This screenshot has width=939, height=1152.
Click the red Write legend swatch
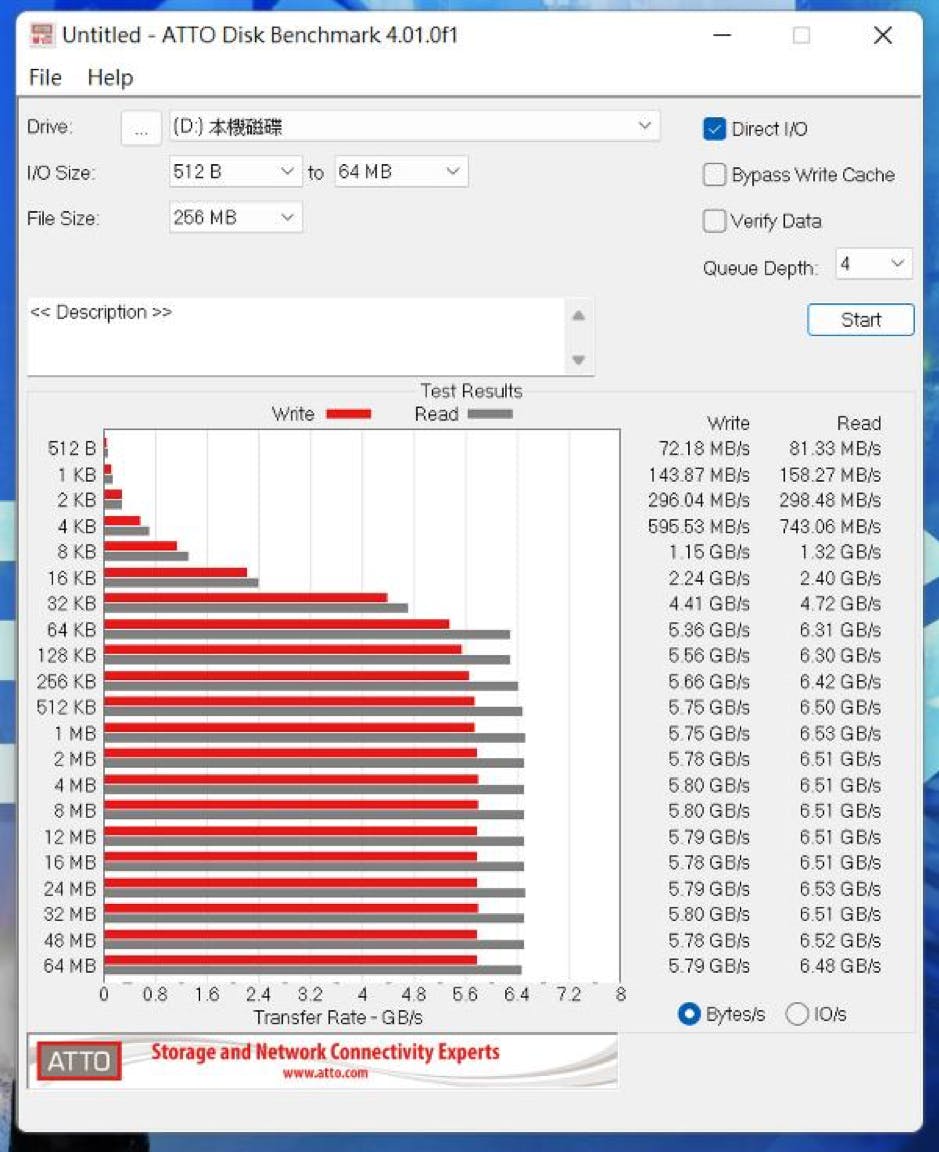pos(349,414)
